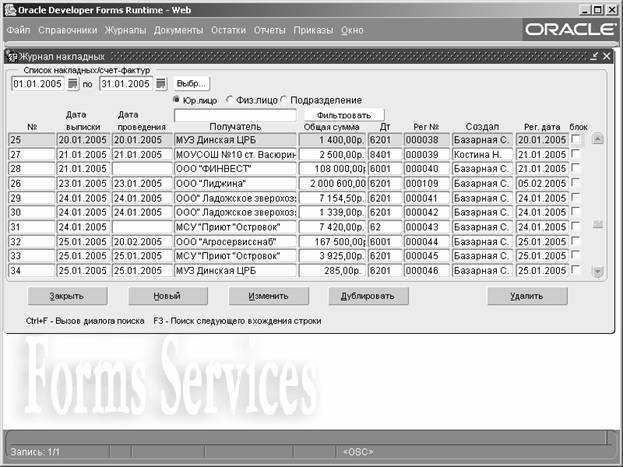The height and width of the screenshot is (467, 623).
Task: Click the inner window maximize icon
Action: (x=595, y=56)
